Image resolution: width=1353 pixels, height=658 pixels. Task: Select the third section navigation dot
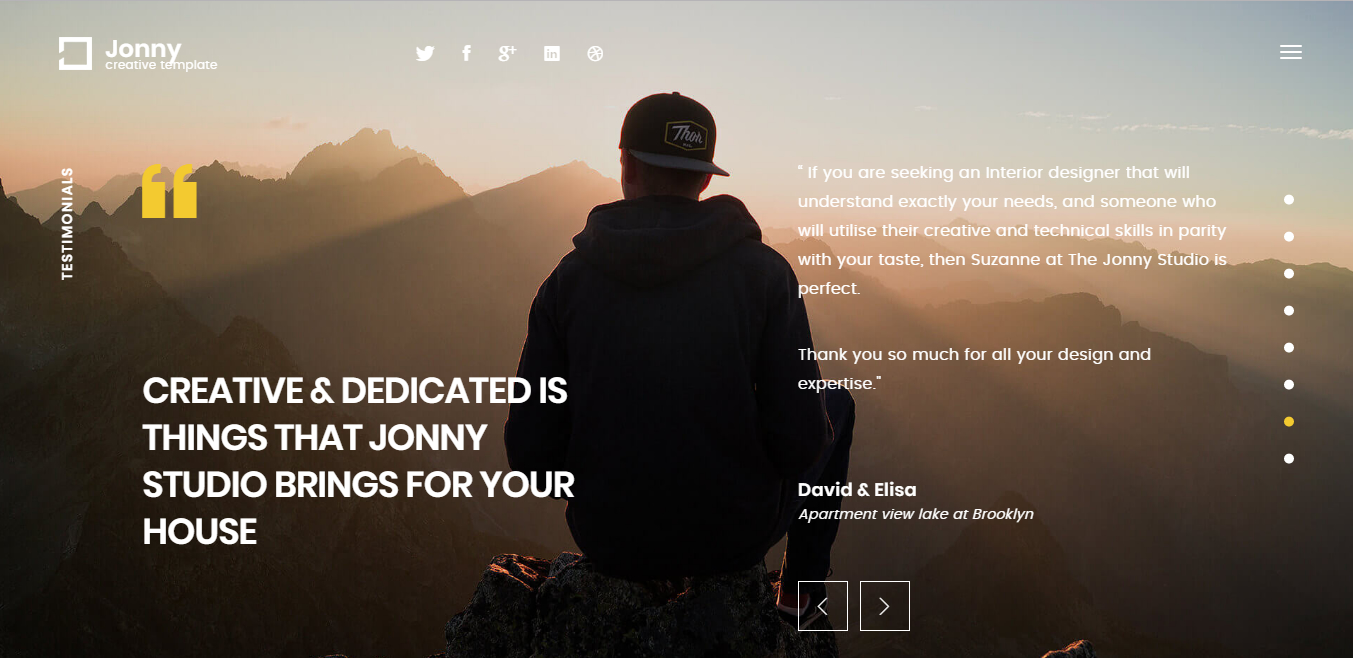1289,274
